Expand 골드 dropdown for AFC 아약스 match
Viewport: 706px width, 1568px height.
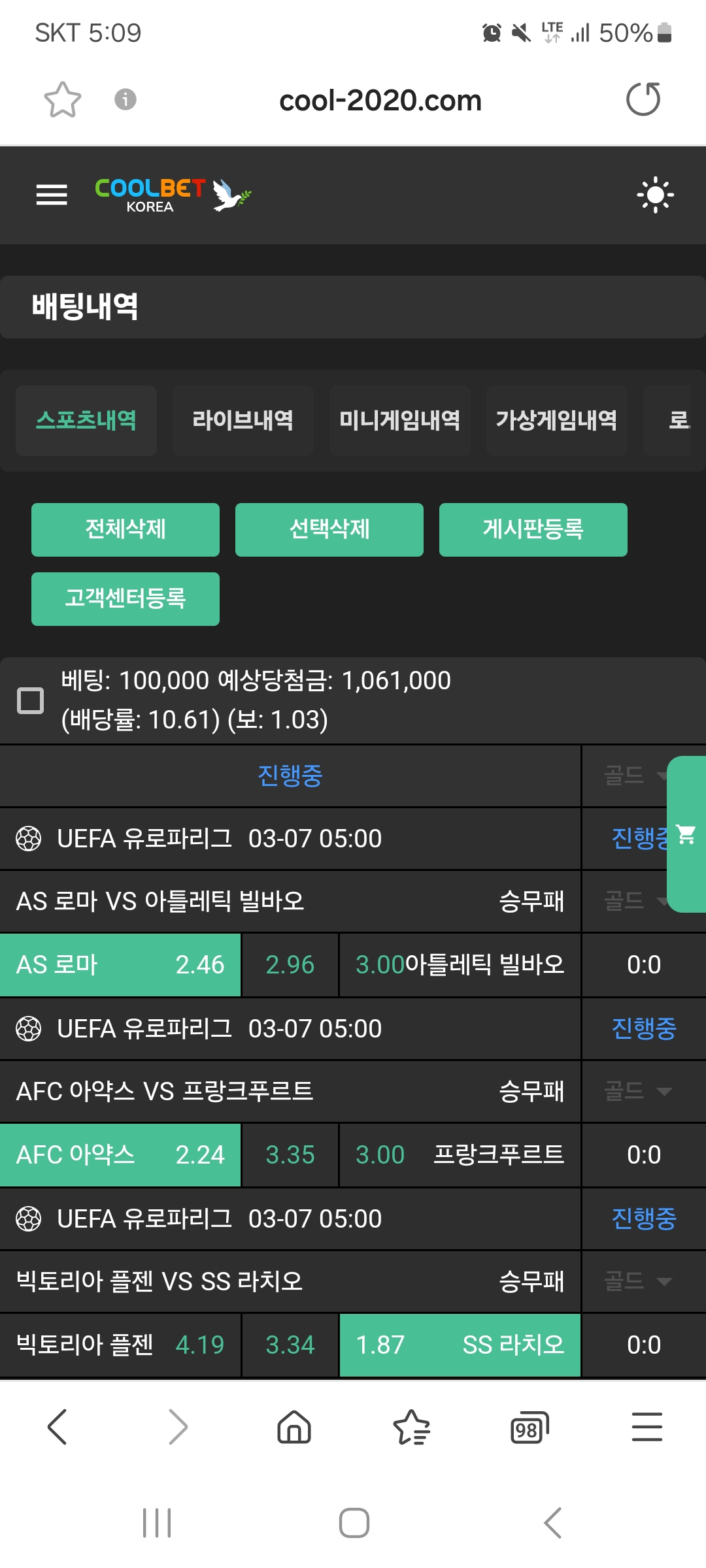coord(637,1091)
